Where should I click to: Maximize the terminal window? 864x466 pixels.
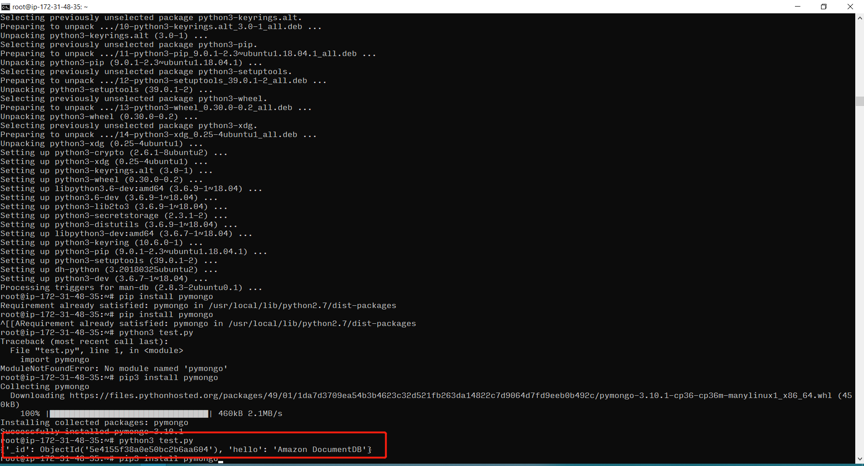[824, 6]
